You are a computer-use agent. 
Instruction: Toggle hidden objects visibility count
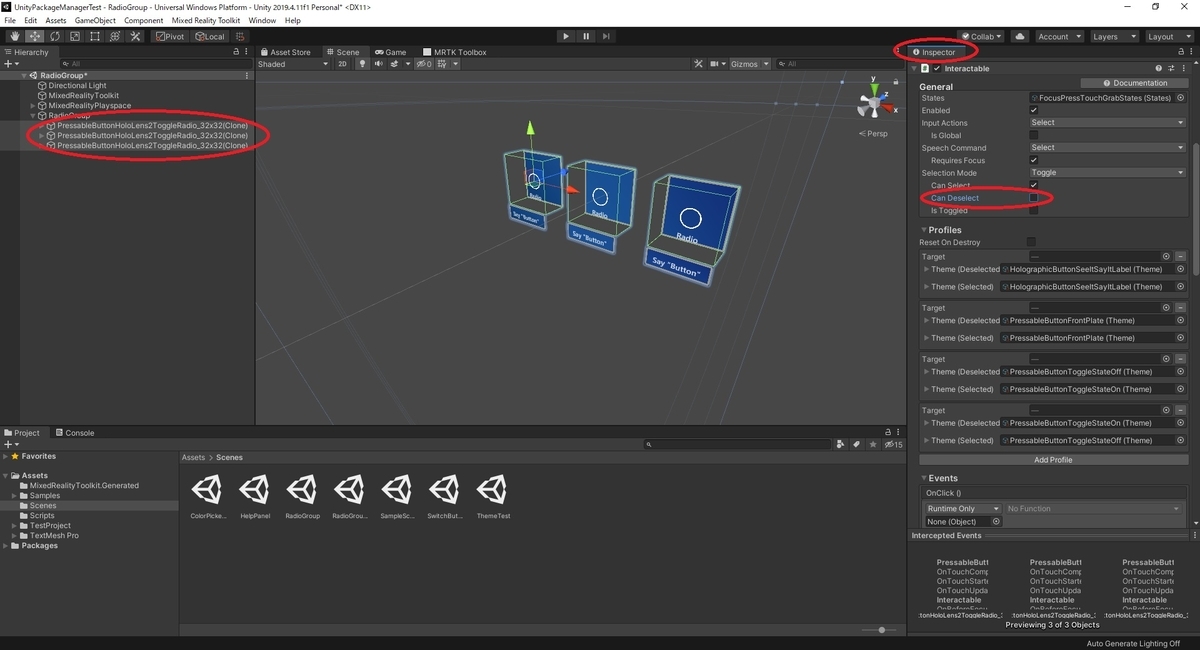pos(424,64)
